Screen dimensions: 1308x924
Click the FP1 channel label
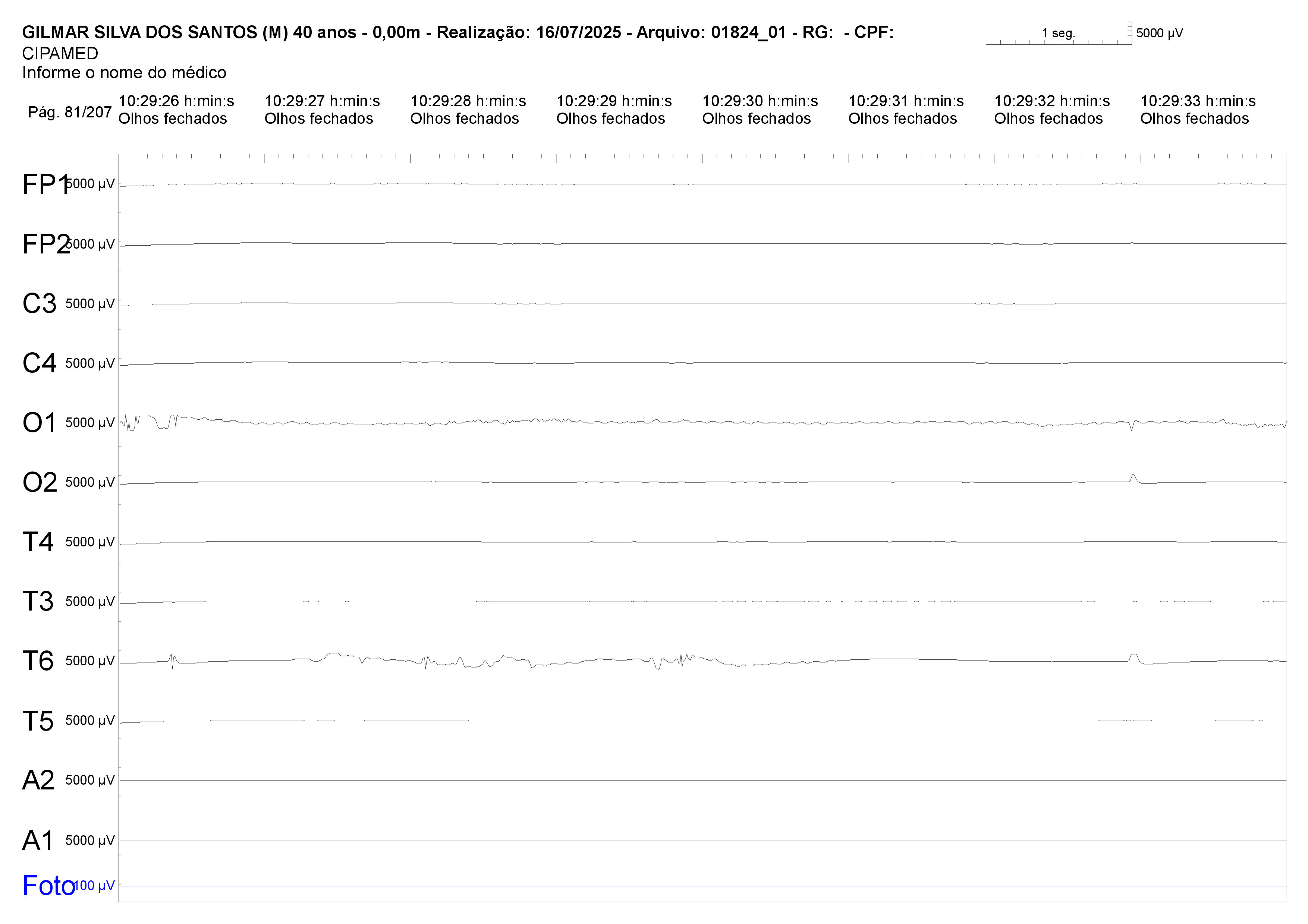tap(45, 185)
